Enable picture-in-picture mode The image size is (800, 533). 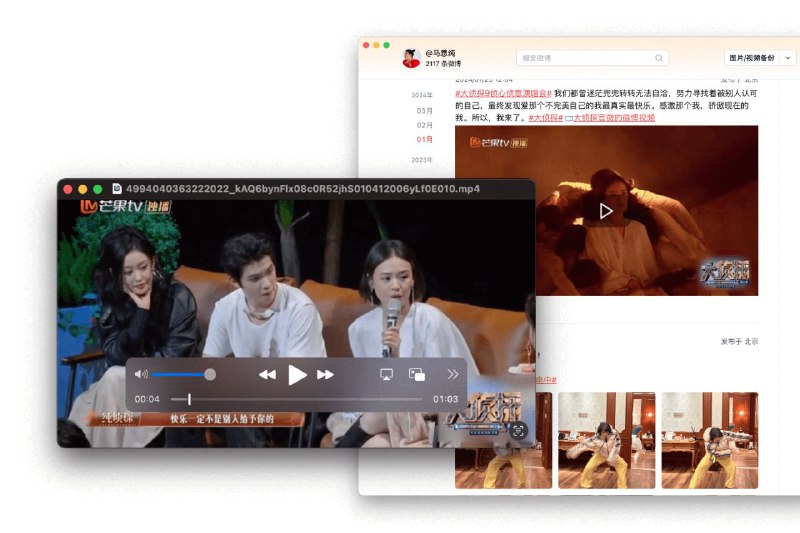[x=417, y=375]
